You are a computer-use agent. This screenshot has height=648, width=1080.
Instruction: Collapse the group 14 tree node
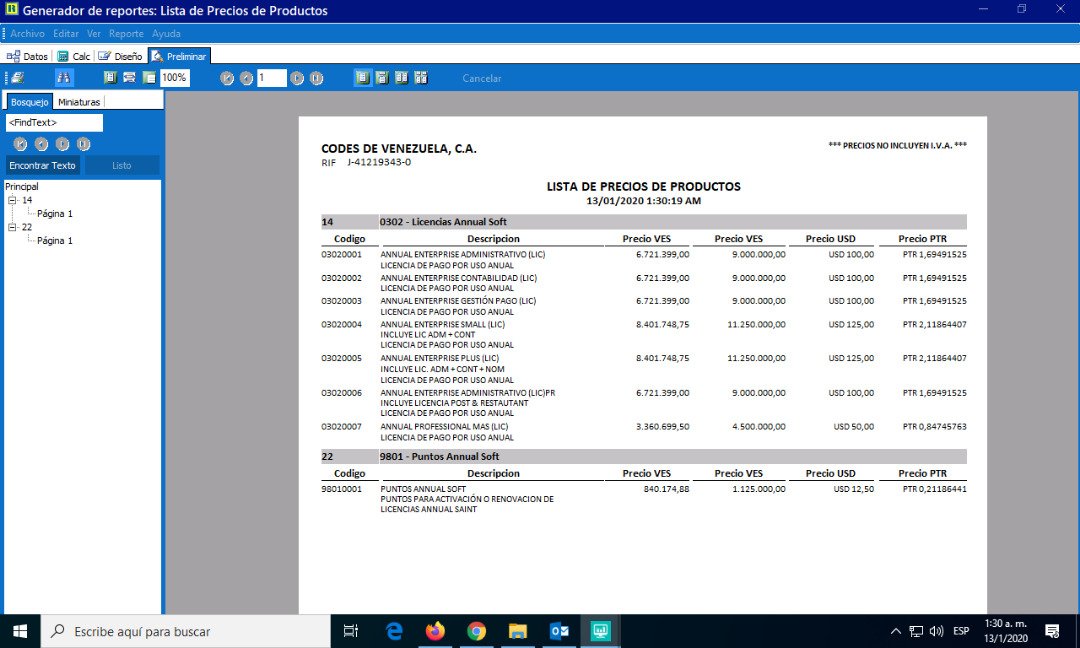click(x=12, y=200)
